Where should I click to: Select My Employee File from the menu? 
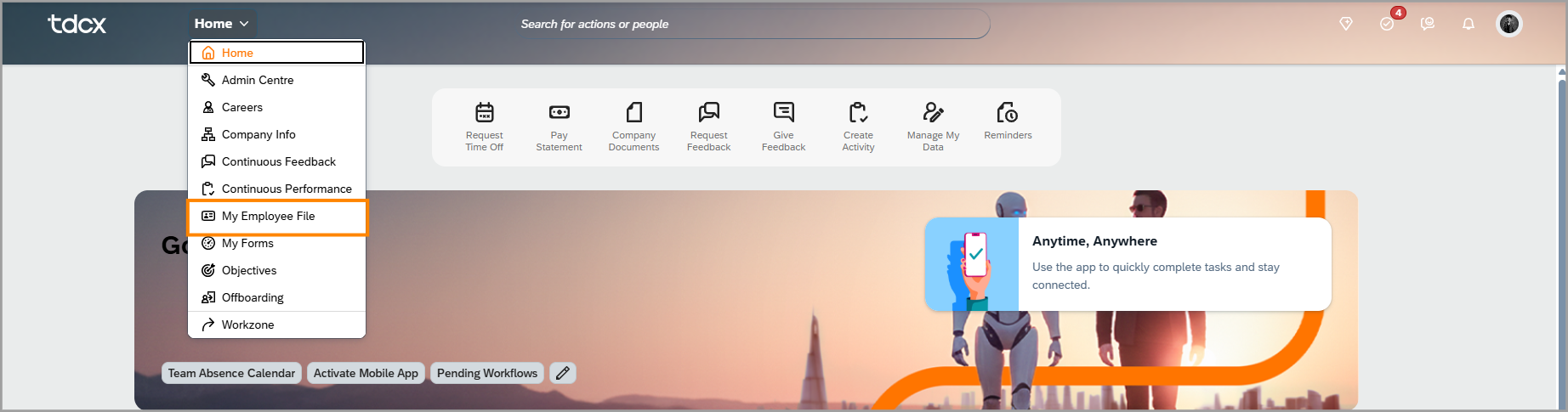277,217
